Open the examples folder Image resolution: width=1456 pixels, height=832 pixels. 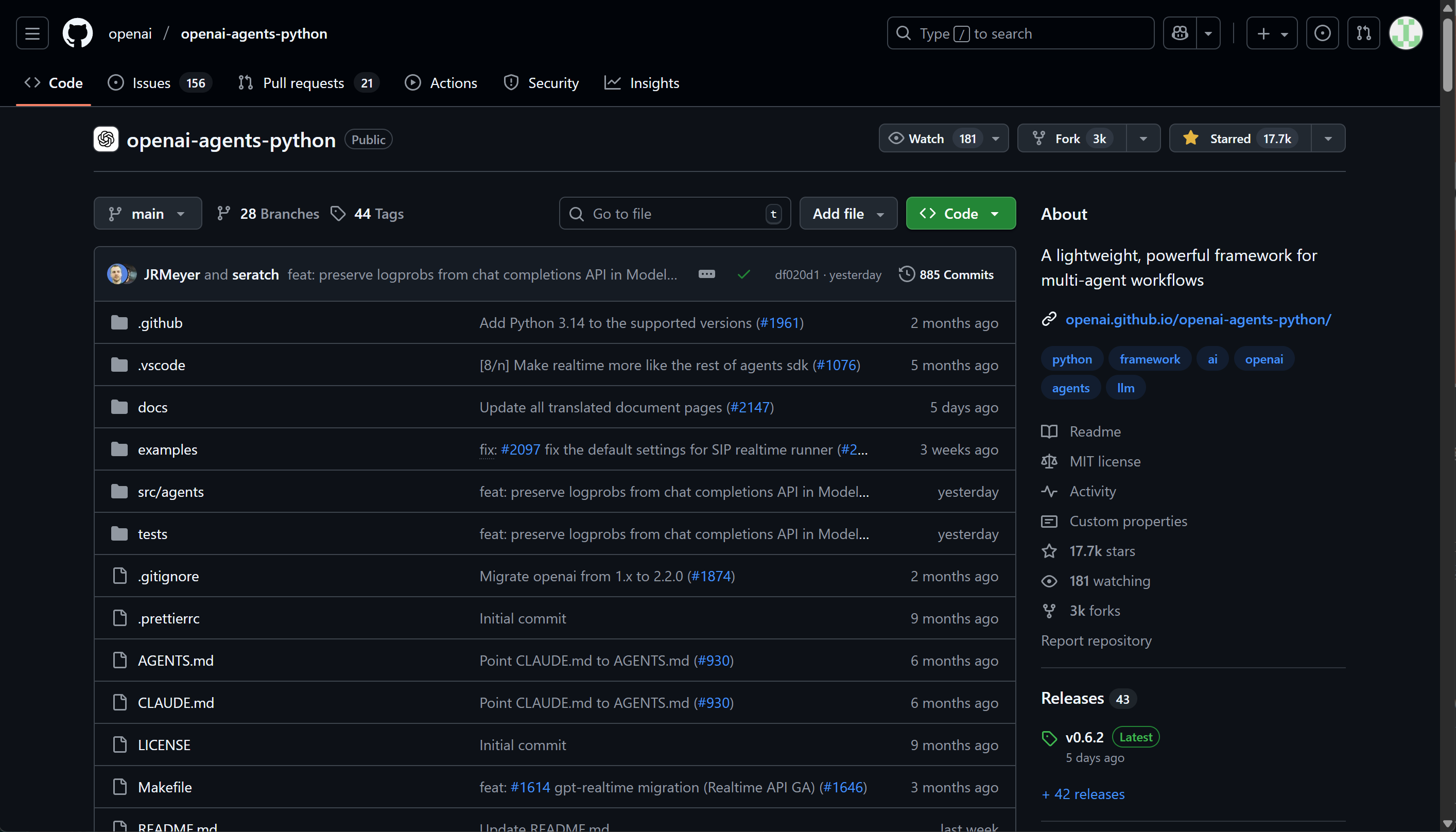(x=167, y=449)
